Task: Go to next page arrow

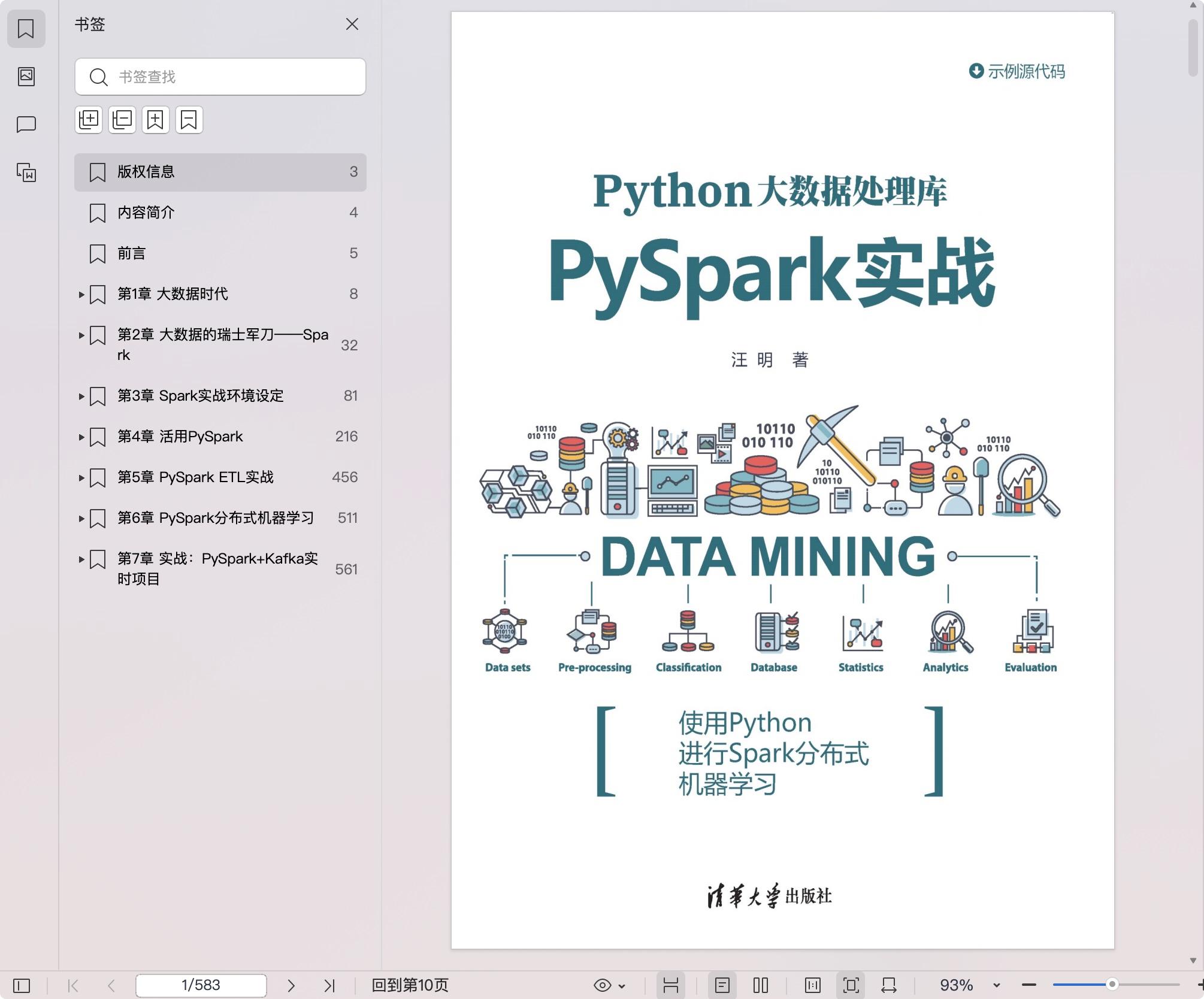Action: tap(291, 985)
